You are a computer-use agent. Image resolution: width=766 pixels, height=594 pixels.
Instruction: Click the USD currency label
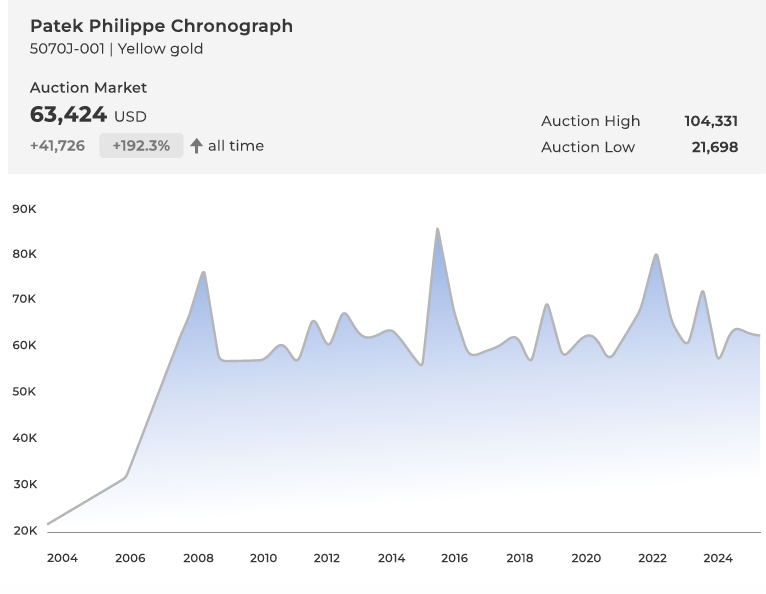[130, 117]
